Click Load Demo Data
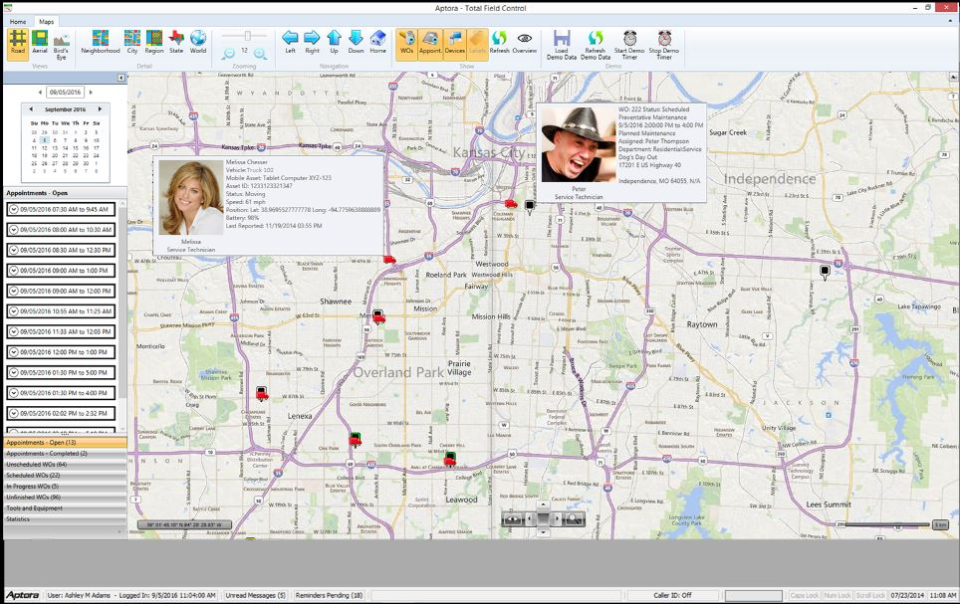The image size is (960, 604). pyautogui.click(x=561, y=45)
